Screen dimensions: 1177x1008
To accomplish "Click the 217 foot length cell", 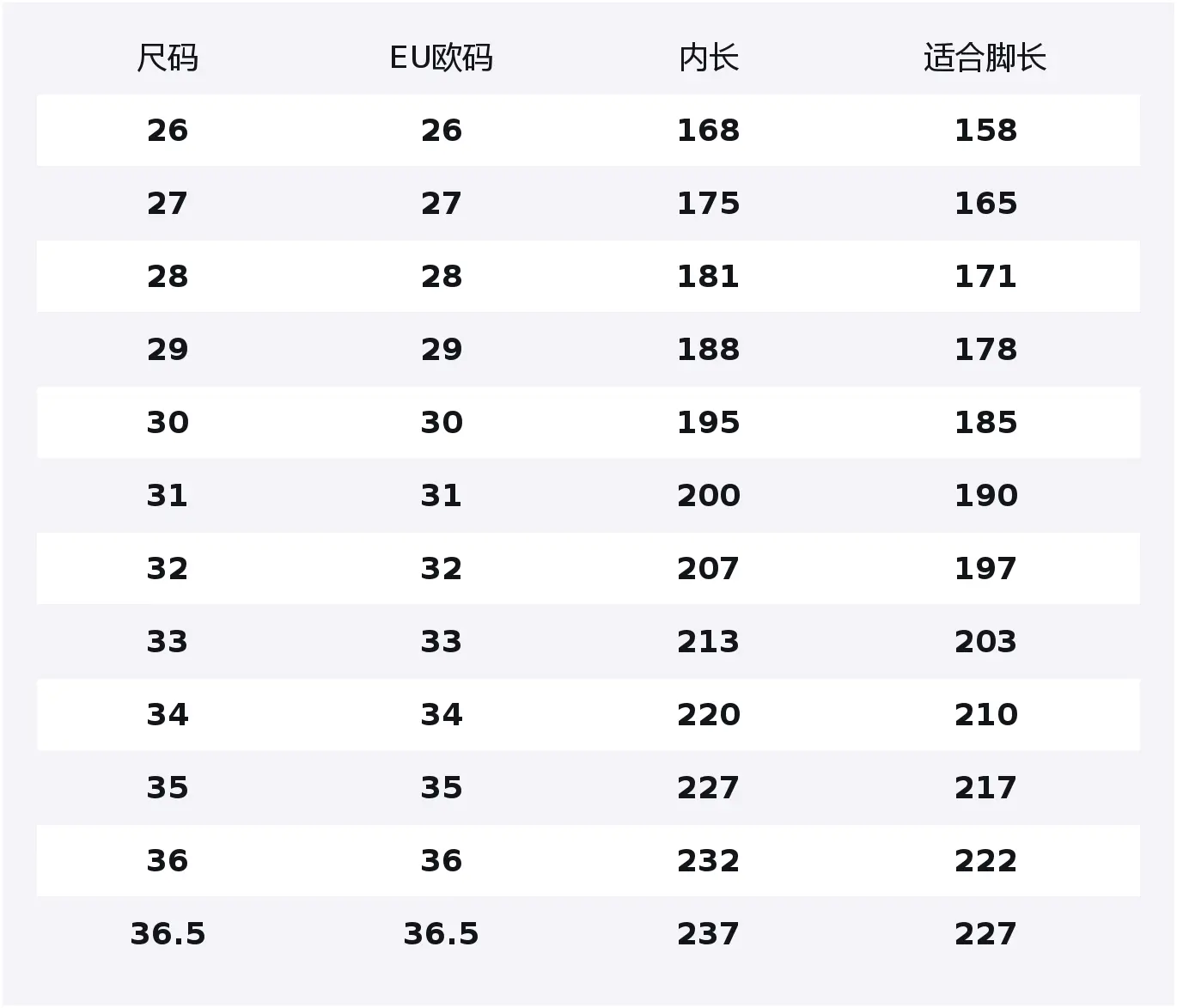I will click(x=985, y=788).
